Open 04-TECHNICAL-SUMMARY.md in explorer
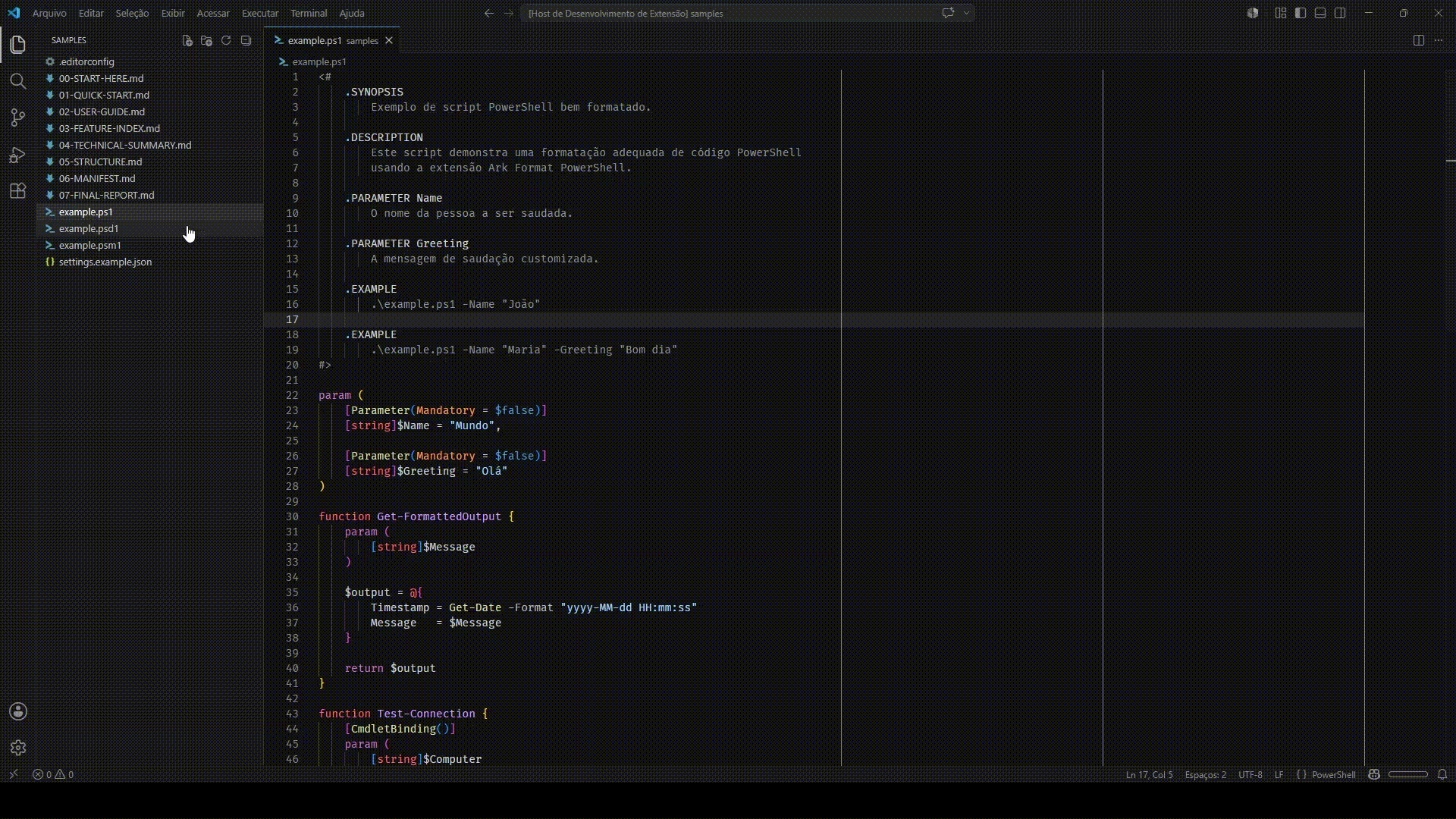The width and height of the screenshot is (1456, 819). tap(150, 145)
